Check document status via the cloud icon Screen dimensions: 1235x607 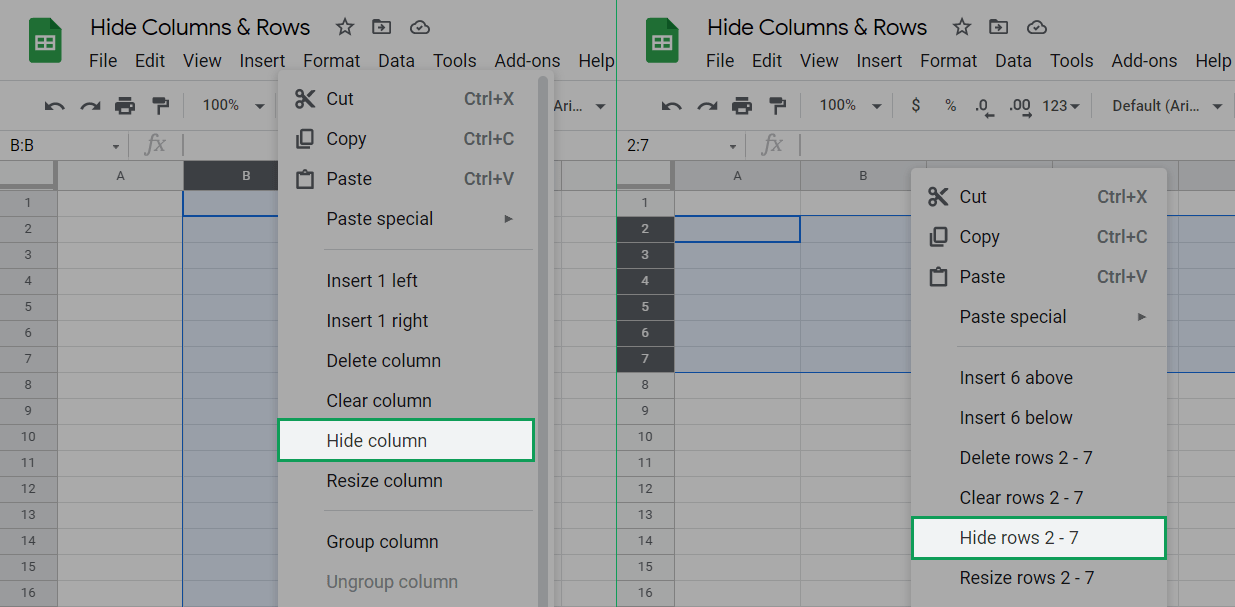click(x=419, y=27)
